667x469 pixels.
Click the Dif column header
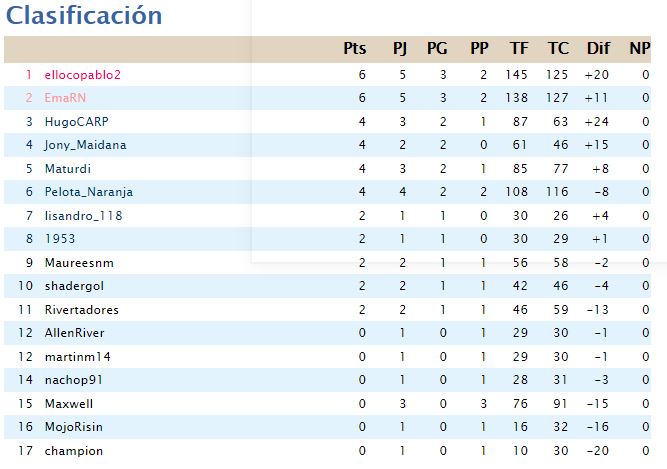(598, 48)
